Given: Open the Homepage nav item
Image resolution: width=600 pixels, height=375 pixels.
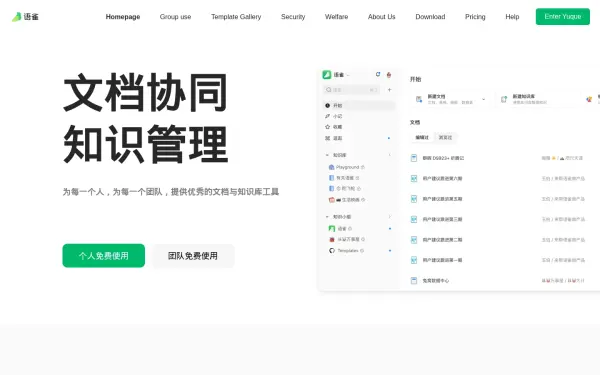Looking at the screenshot, I should point(123,17).
